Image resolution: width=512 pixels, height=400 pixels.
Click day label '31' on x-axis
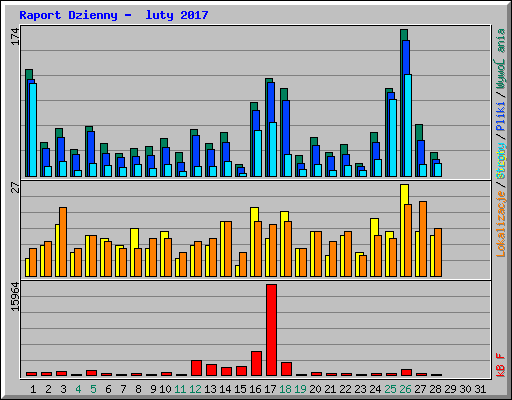click(480, 389)
